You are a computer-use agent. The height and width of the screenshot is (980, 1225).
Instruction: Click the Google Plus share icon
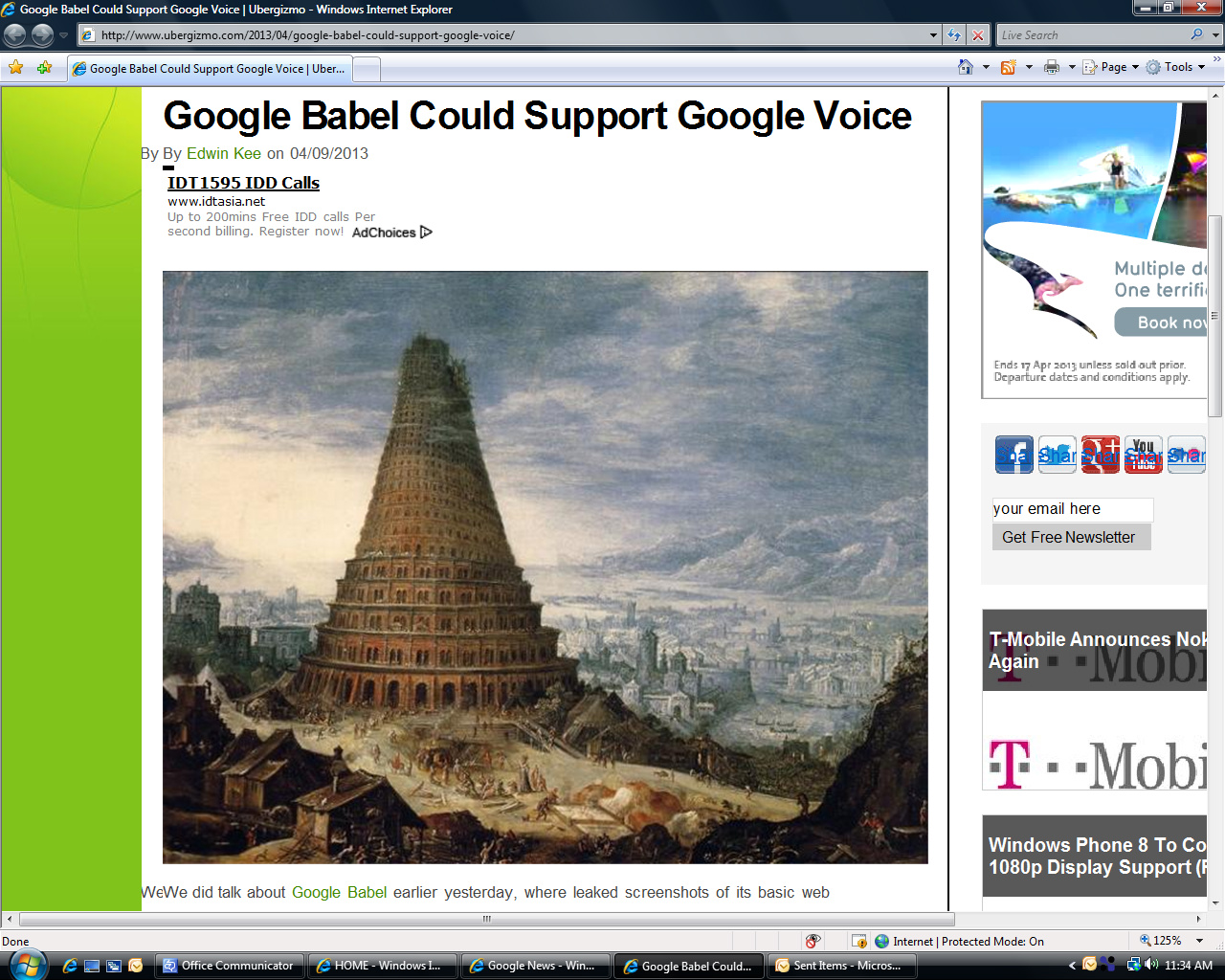pos(1101,455)
